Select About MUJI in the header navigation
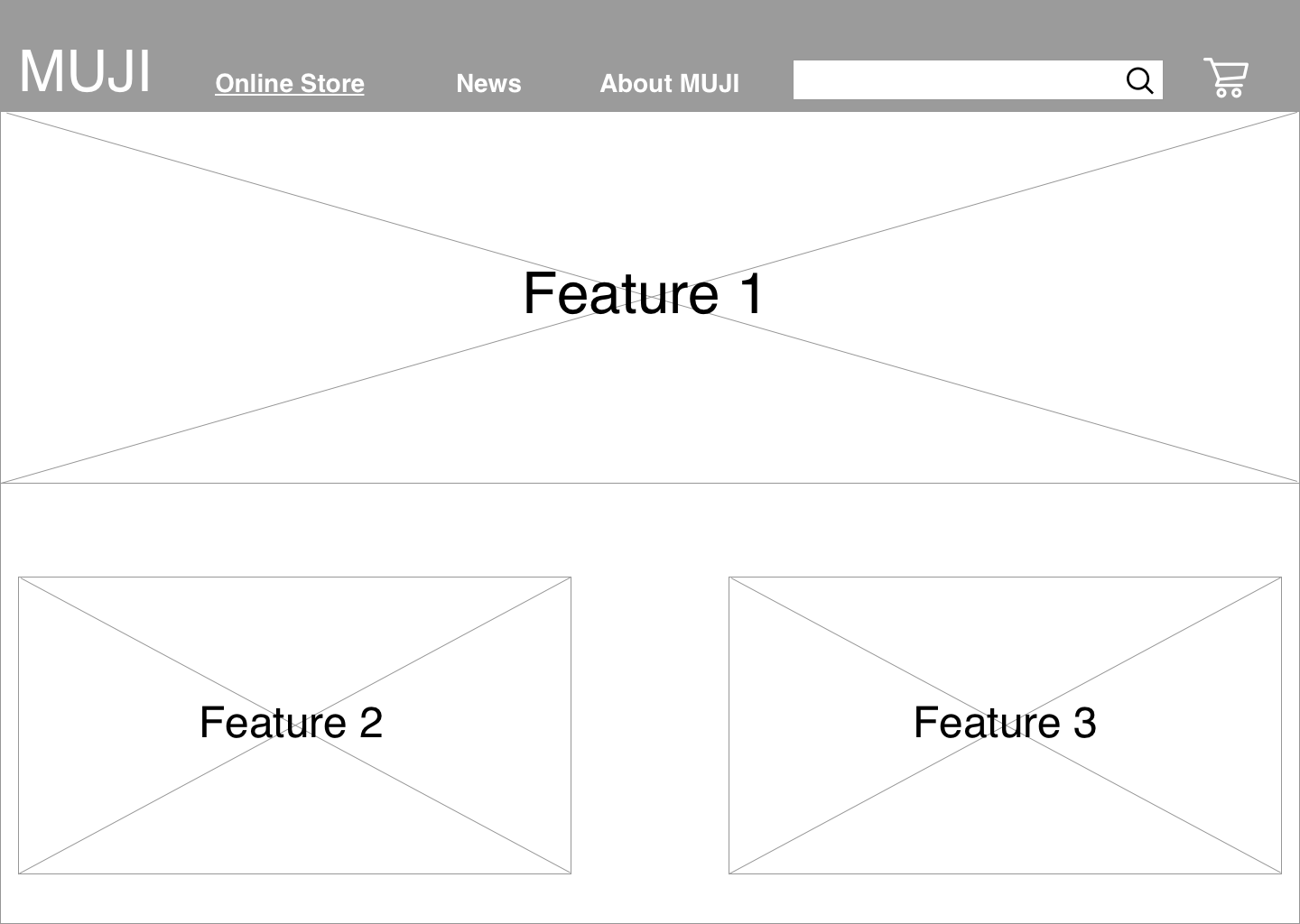 (670, 83)
